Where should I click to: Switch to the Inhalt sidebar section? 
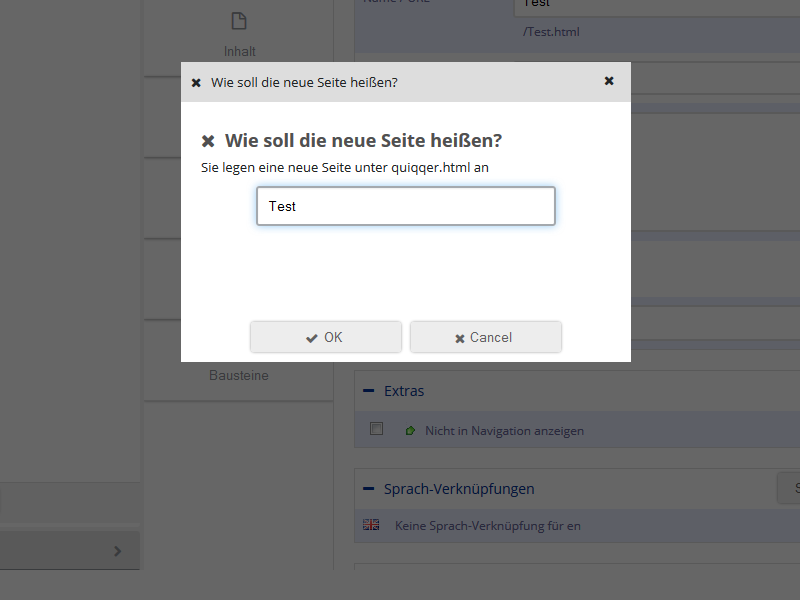point(238,50)
